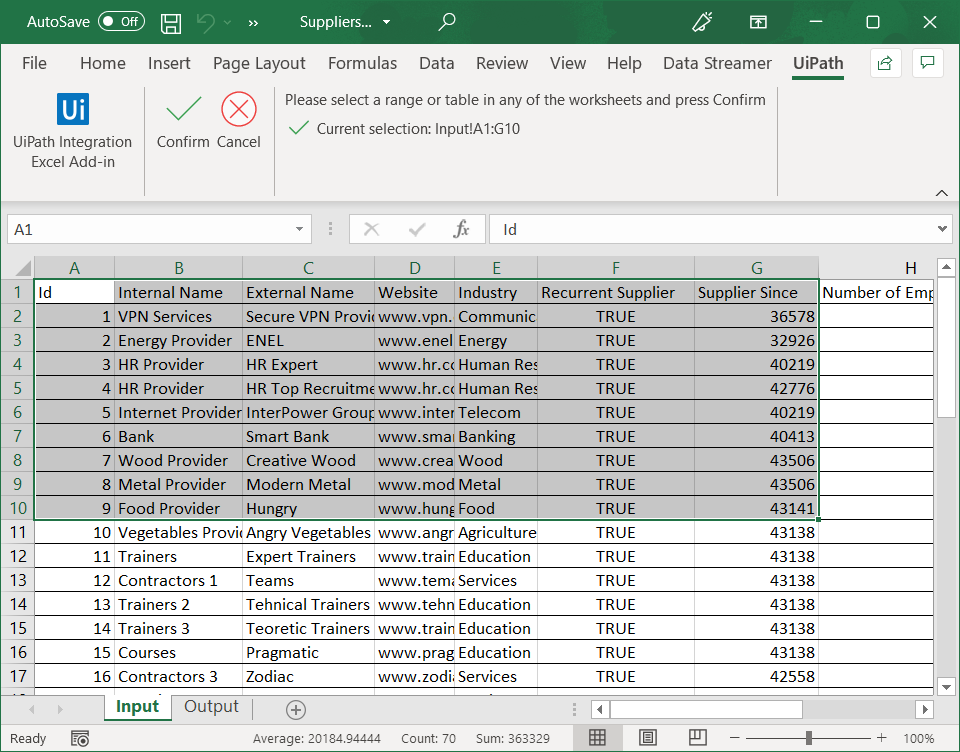Viewport: 960px width, 752px height.
Task: Click the inking pen icon near top right
Action: pyautogui.click(x=703, y=21)
